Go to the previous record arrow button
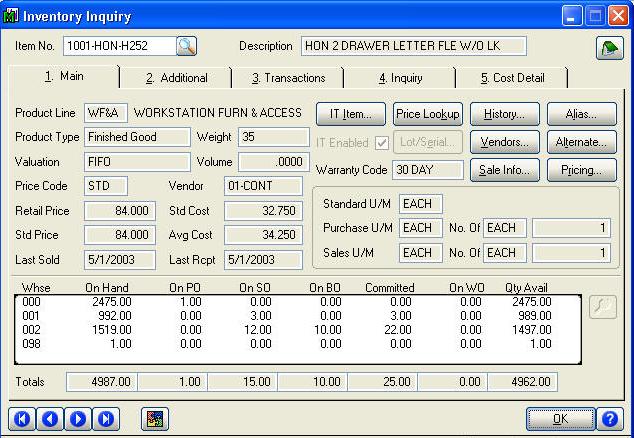634x438 pixels. click(x=48, y=418)
